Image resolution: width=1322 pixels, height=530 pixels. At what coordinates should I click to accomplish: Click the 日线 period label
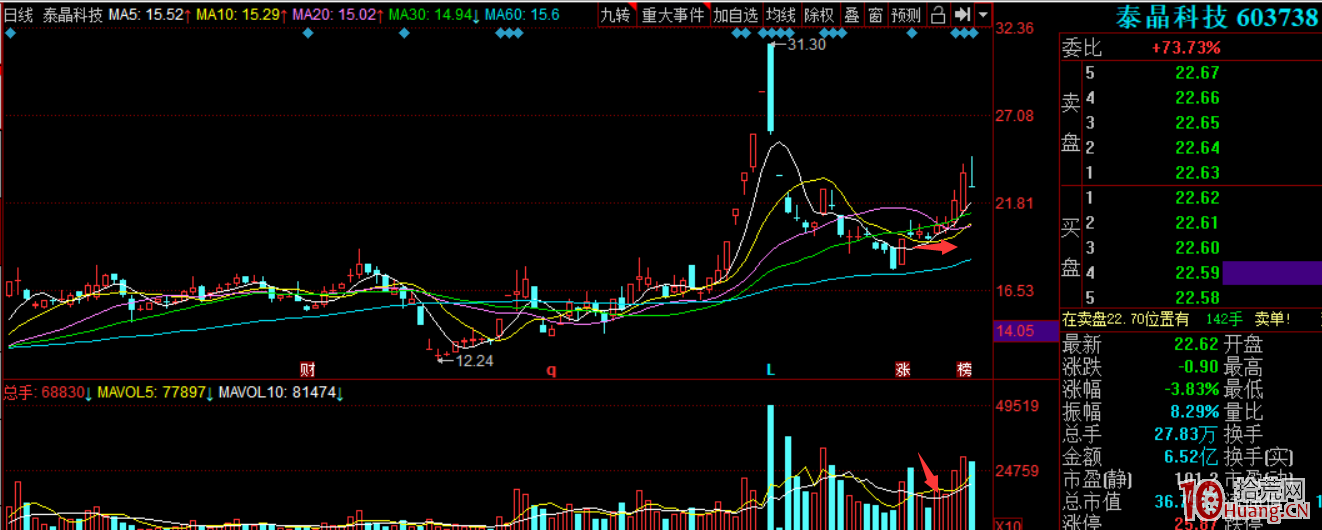tap(19, 16)
